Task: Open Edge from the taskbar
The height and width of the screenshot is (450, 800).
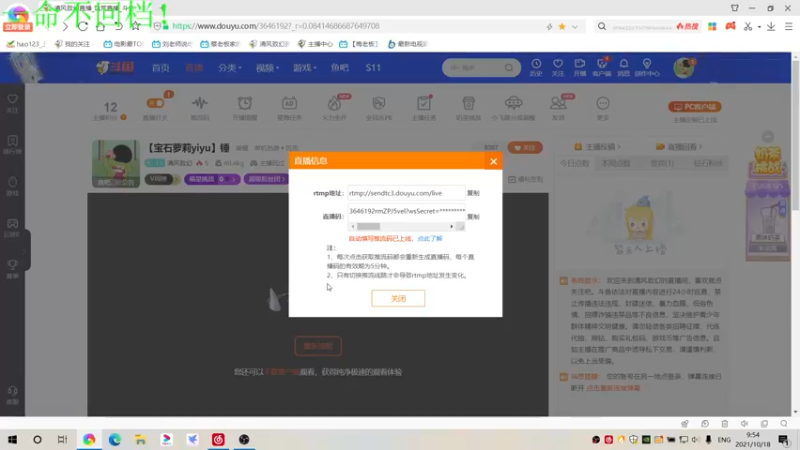Action: (115, 439)
